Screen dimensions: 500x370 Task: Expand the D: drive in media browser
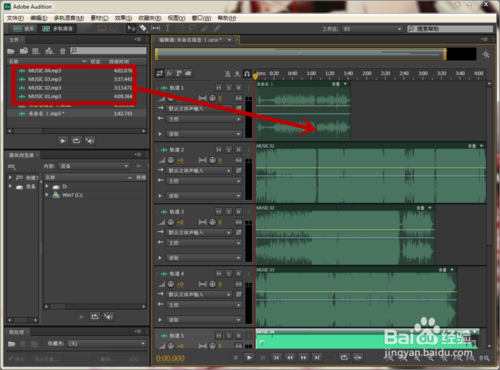coord(47,186)
